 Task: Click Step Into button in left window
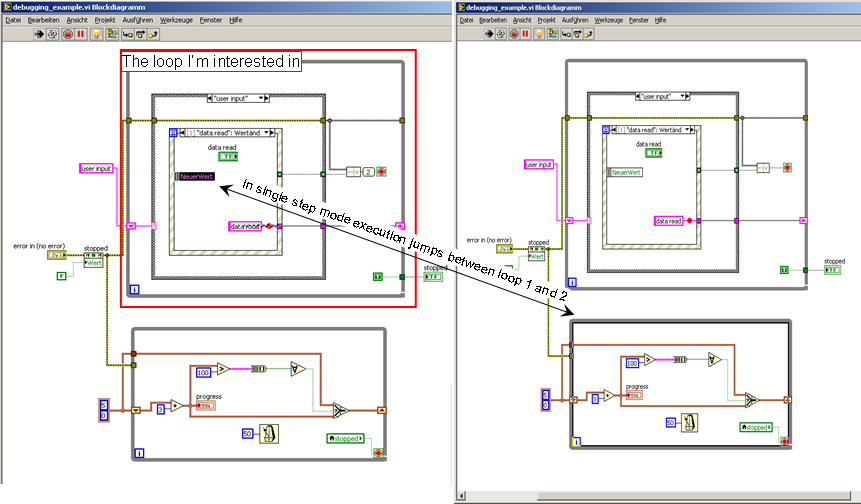click(x=128, y=34)
